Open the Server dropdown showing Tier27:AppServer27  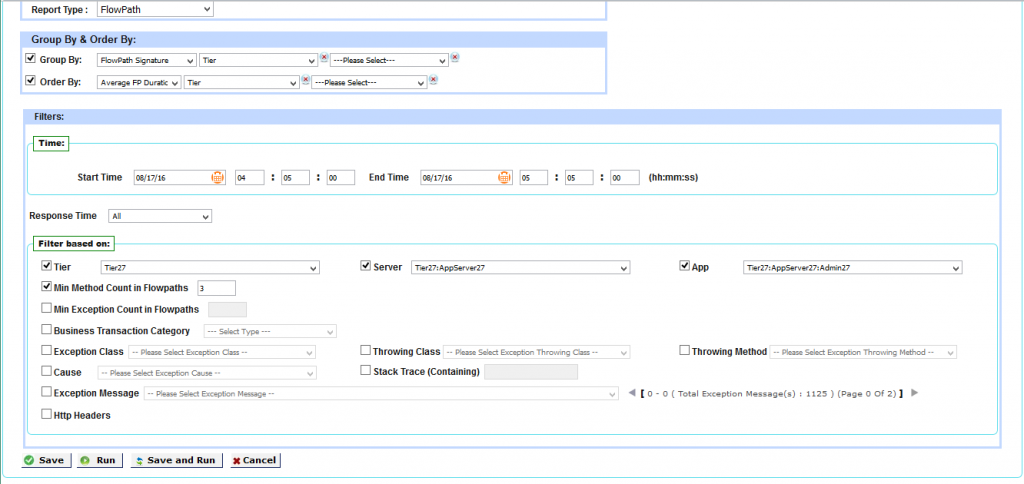tap(520, 268)
